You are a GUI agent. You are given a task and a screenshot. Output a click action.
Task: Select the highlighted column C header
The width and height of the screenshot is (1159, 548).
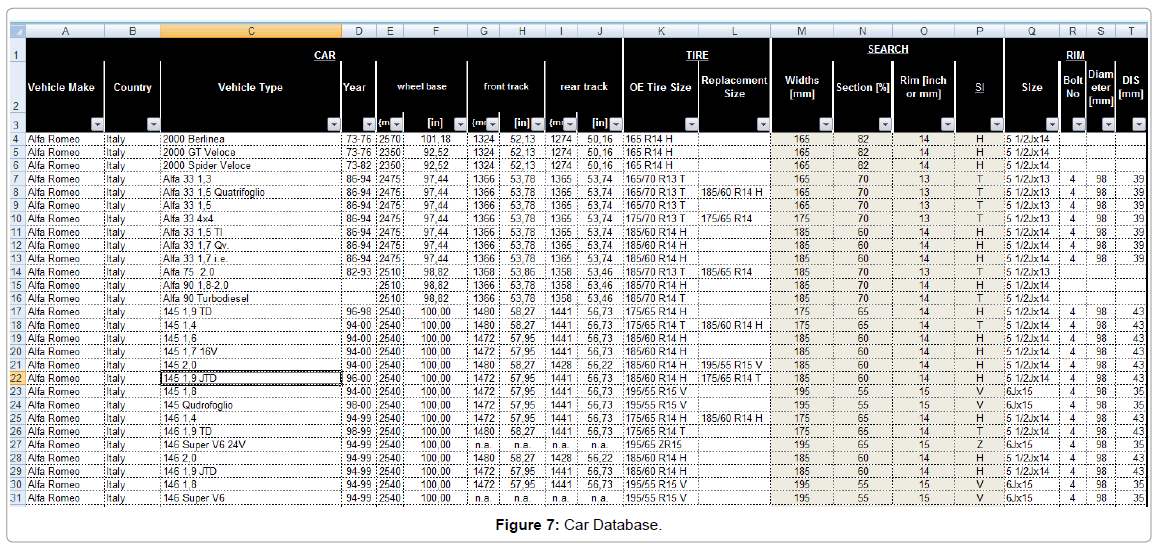(x=251, y=31)
